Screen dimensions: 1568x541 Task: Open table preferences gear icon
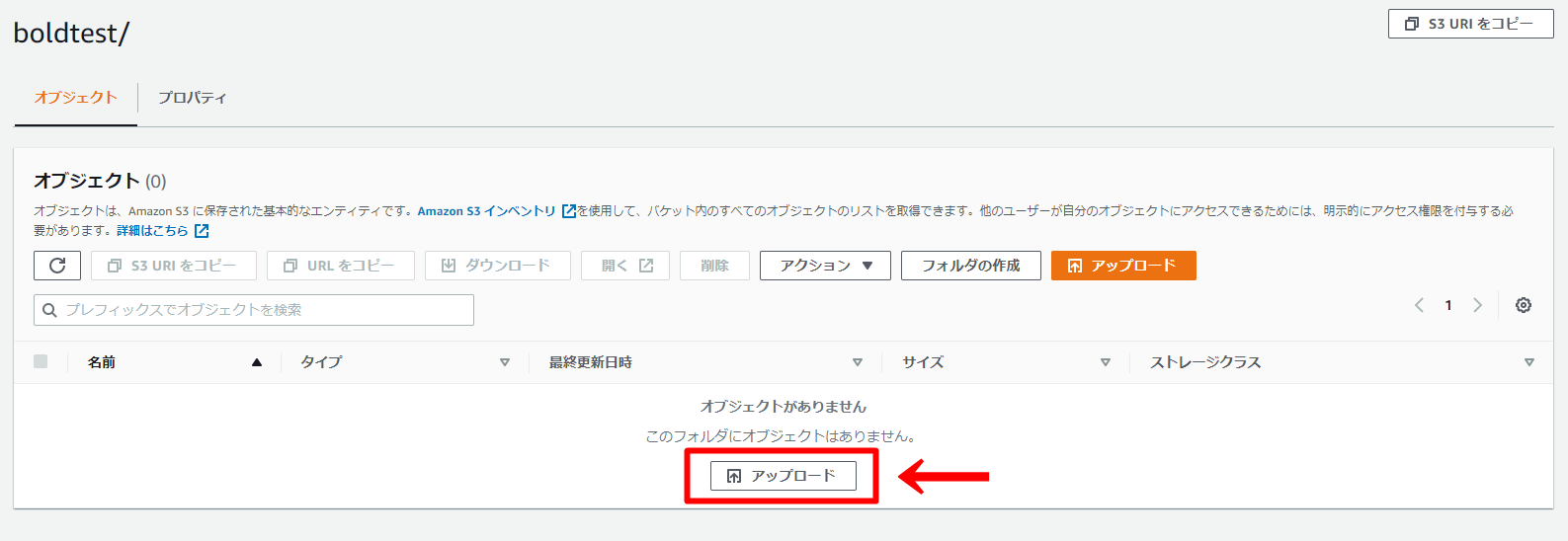(x=1523, y=305)
